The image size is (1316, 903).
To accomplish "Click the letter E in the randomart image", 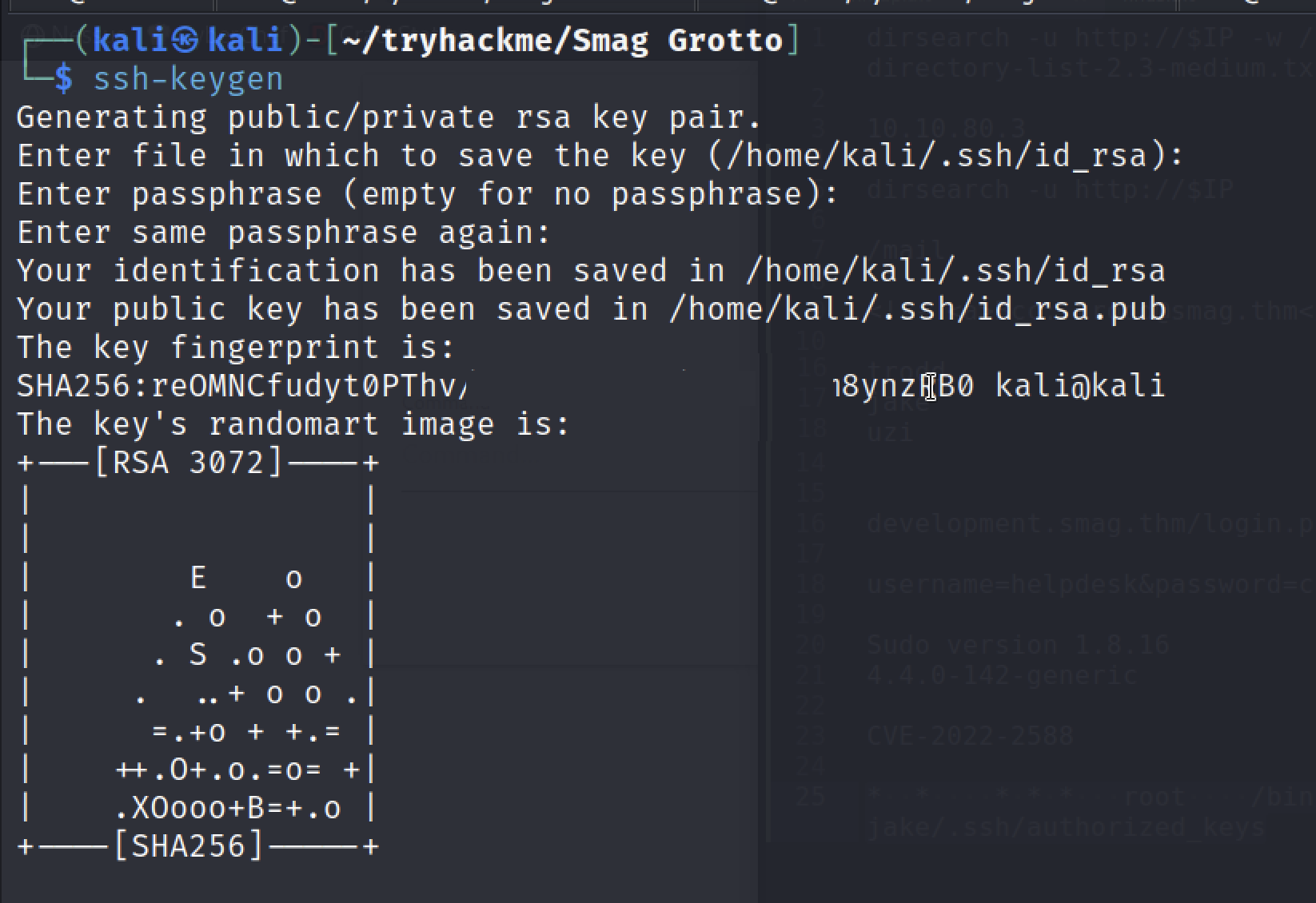I will tap(198, 578).
